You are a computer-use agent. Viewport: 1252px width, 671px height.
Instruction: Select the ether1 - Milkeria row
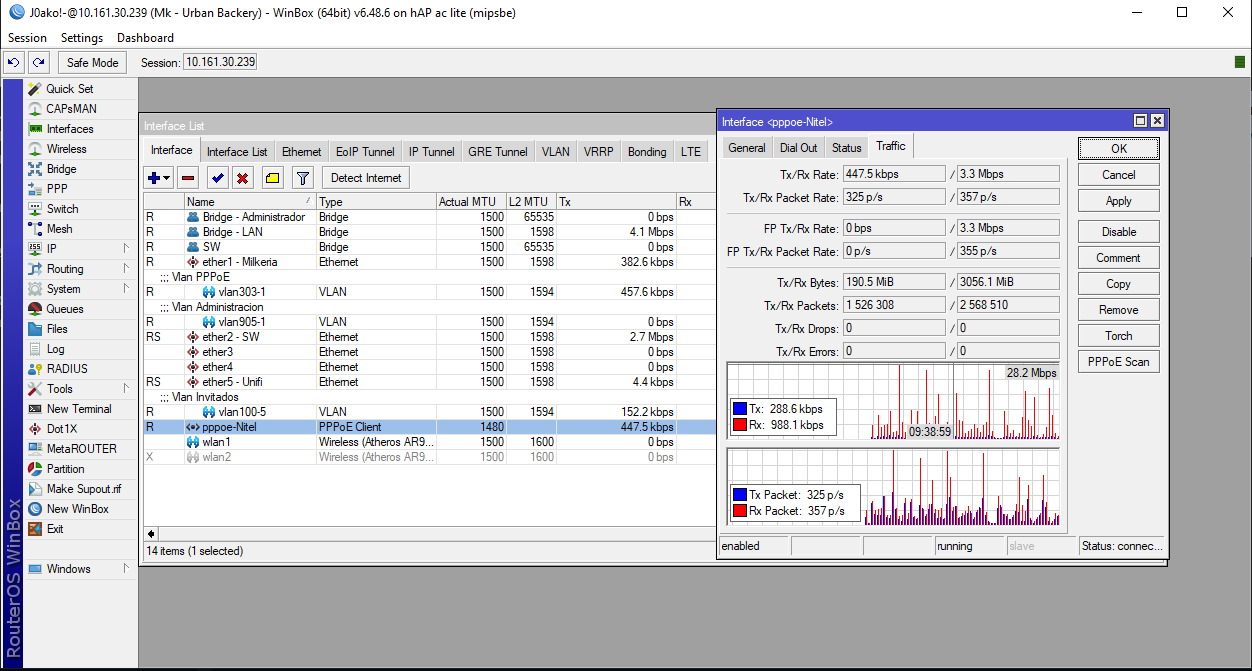240,262
